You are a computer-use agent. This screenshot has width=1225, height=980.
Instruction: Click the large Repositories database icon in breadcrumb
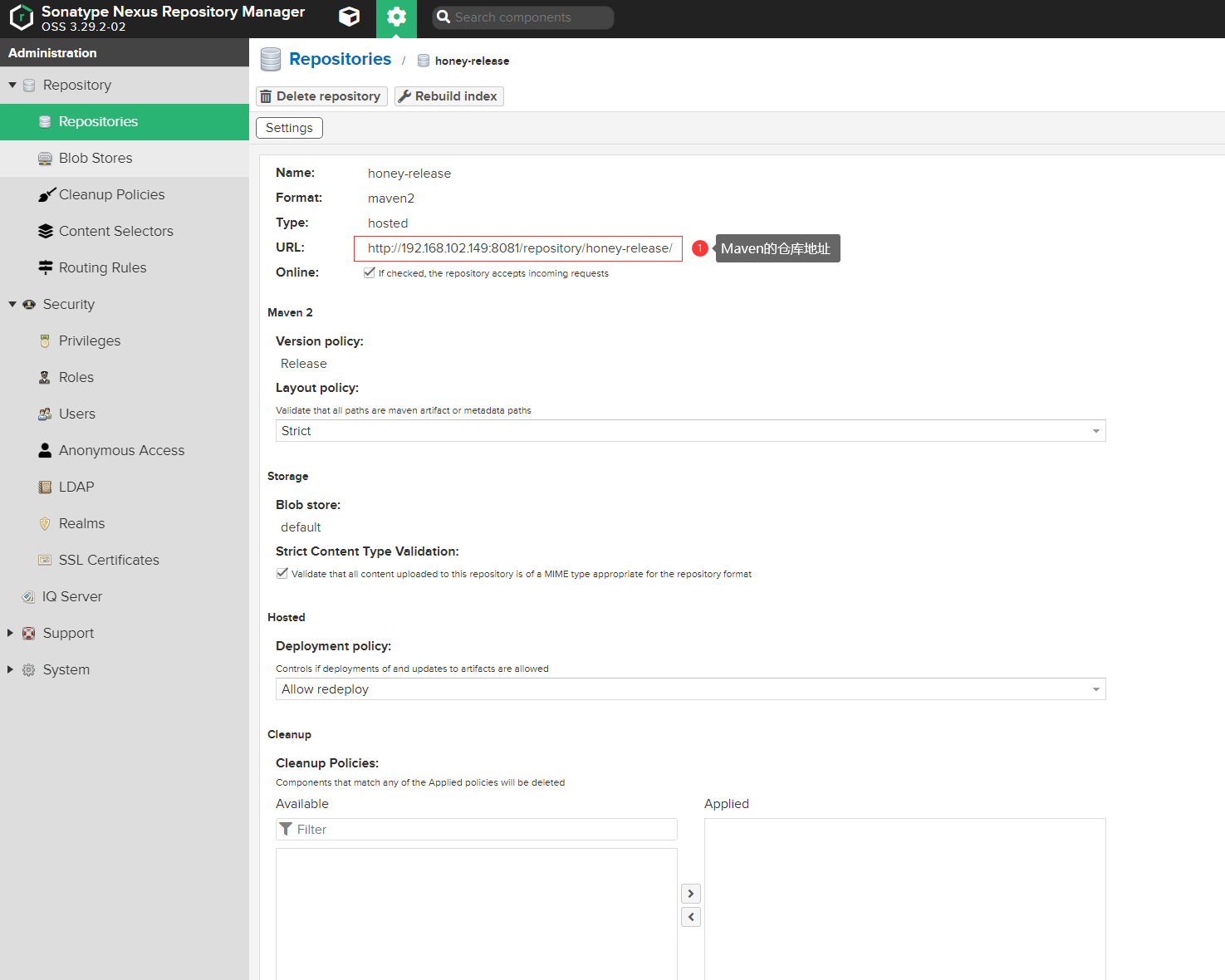pos(271,60)
